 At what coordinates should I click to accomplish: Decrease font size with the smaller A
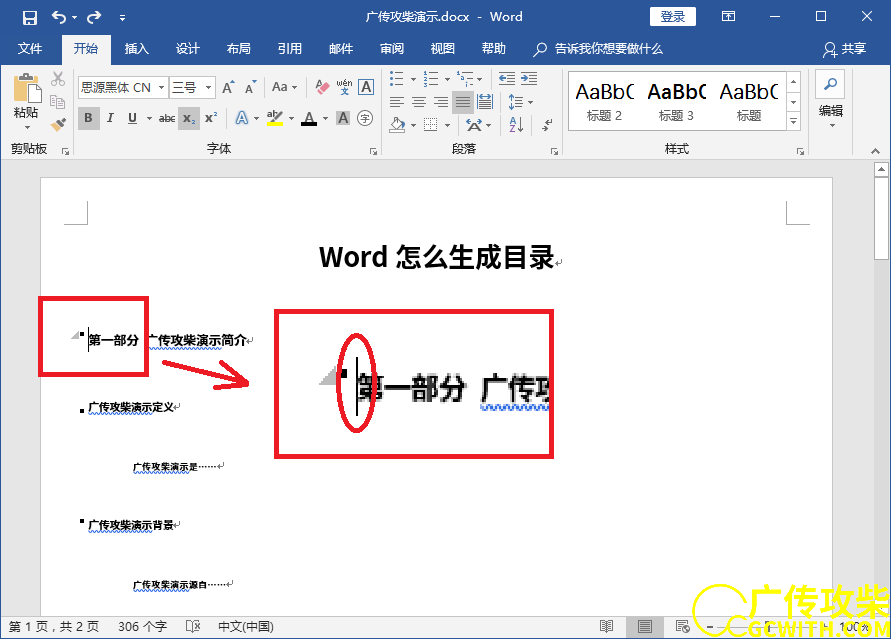[250, 87]
